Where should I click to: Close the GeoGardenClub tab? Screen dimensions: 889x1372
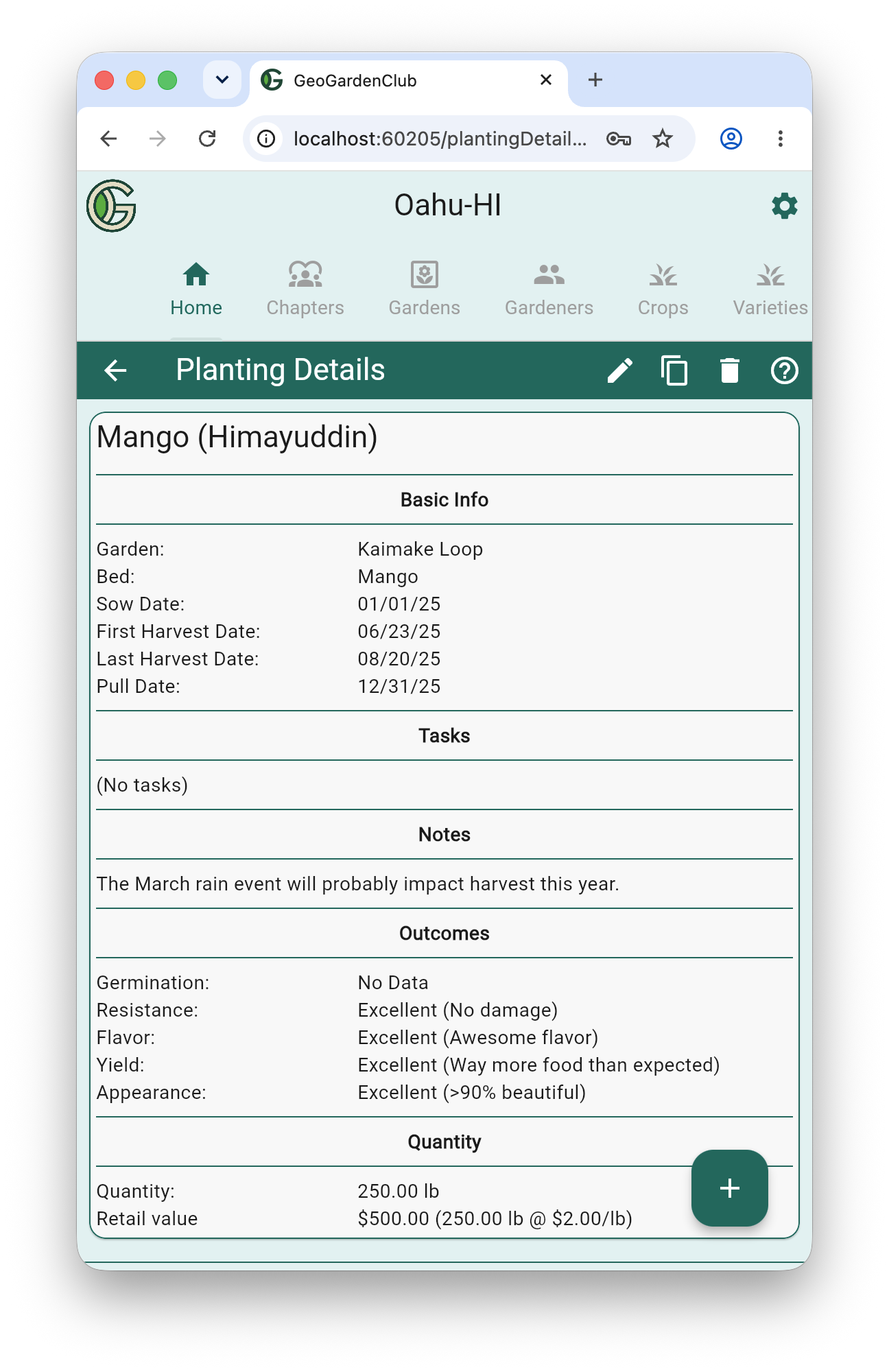point(546,80)
